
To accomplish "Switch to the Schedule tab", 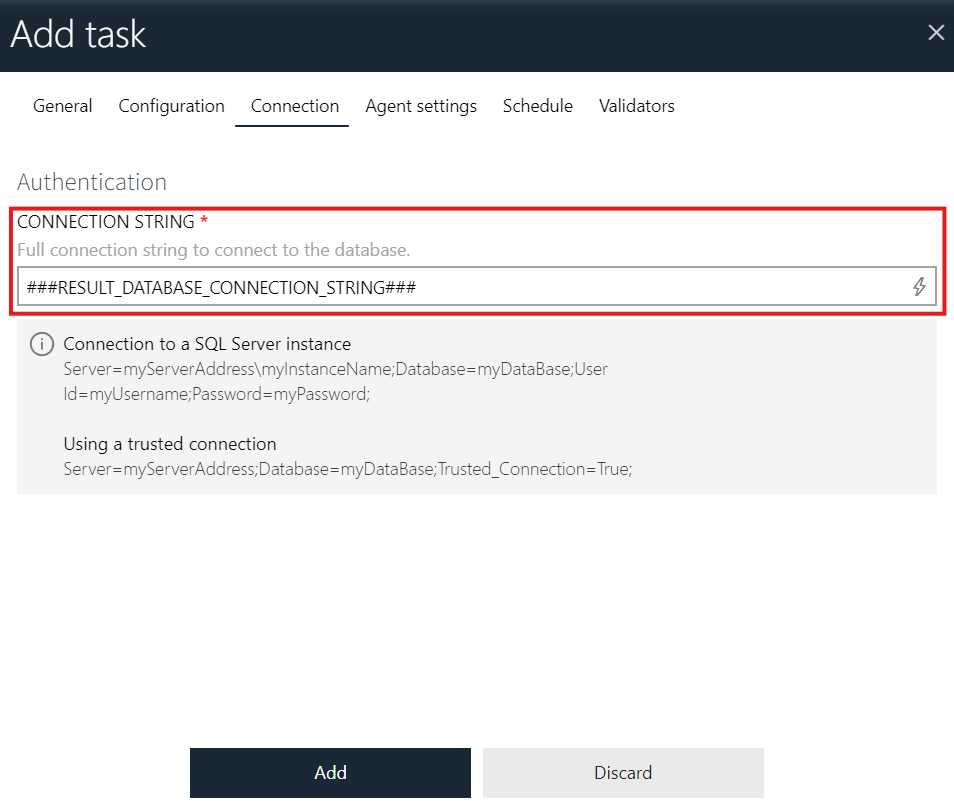I will (537, 106).
